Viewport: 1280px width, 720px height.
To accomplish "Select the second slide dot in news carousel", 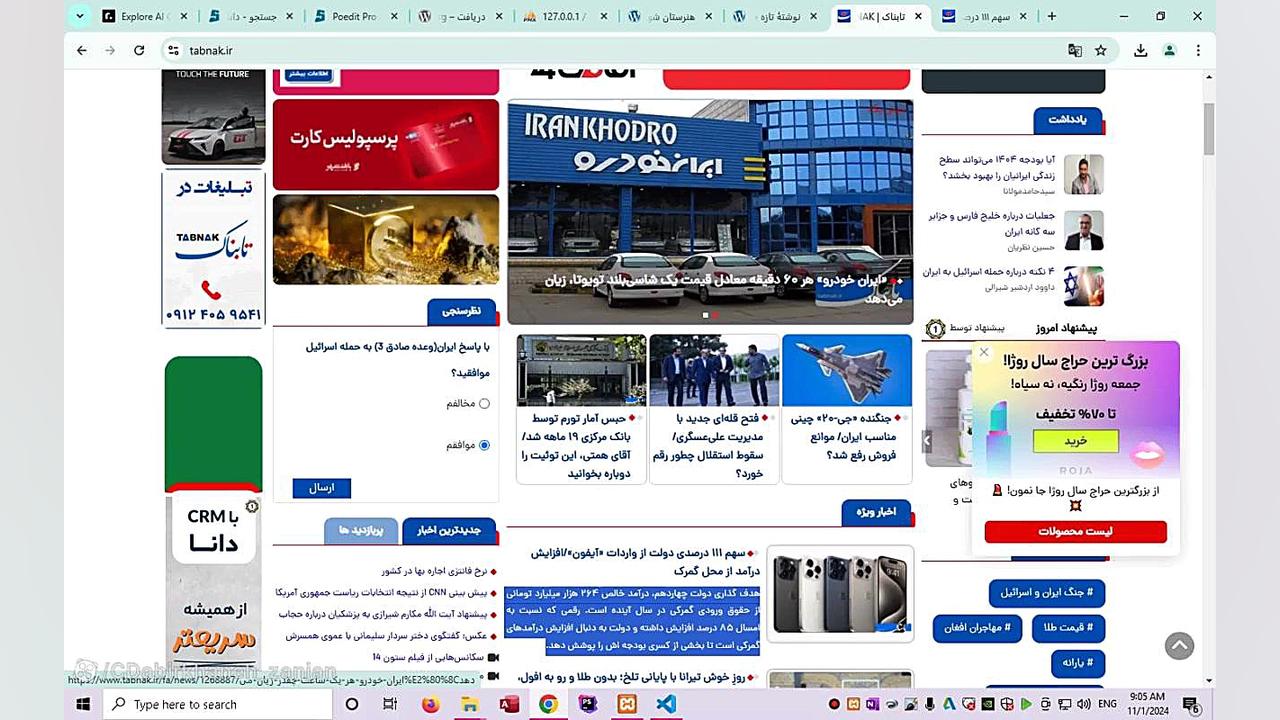I will (x=715, y=315).
